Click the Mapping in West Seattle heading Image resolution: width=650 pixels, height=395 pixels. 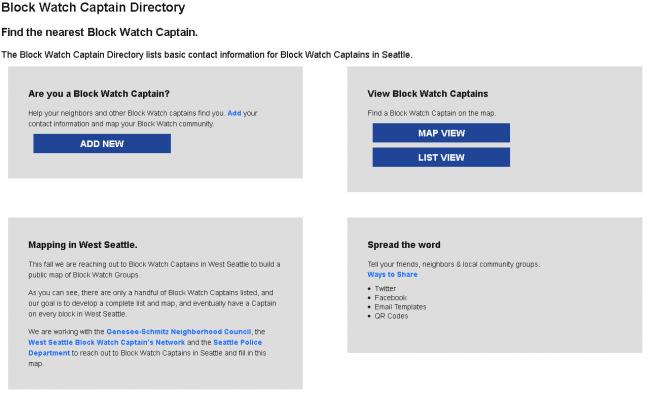coord(83,245)
